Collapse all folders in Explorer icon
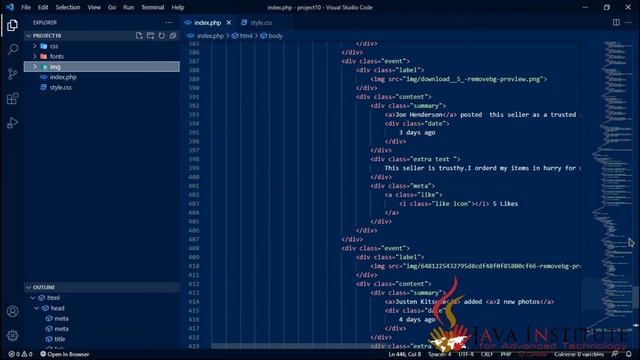Image resolution: width=640 pixels, height=360 pixels. pyautogui.click(x=173, y=36)
